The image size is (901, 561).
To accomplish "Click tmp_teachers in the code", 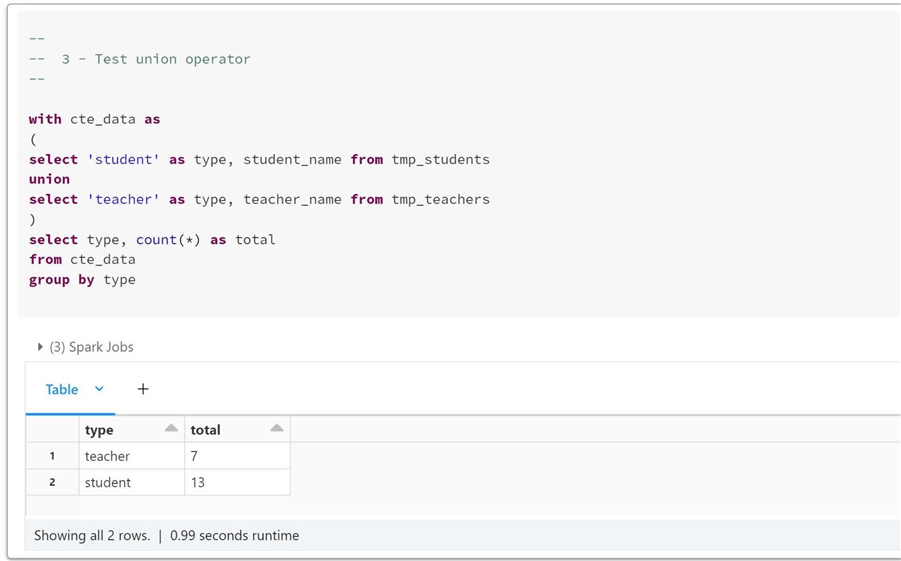I will tap(441, 199).
